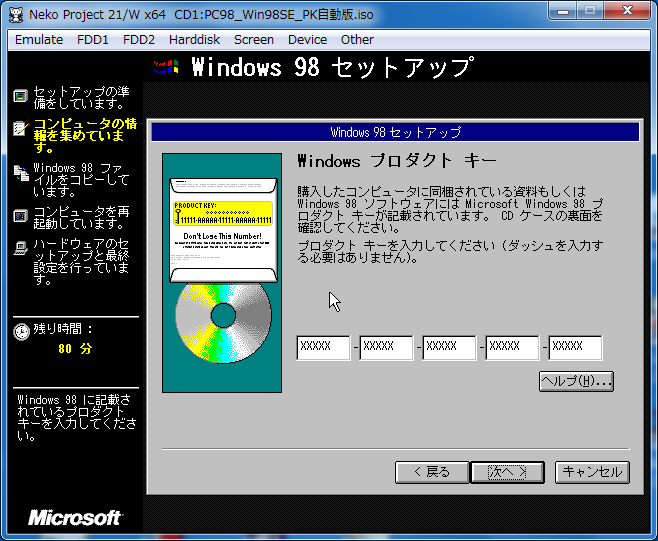Click the restart computer step icon
Viewport: 658px width, 541px height.
click(x=20, y=215)
